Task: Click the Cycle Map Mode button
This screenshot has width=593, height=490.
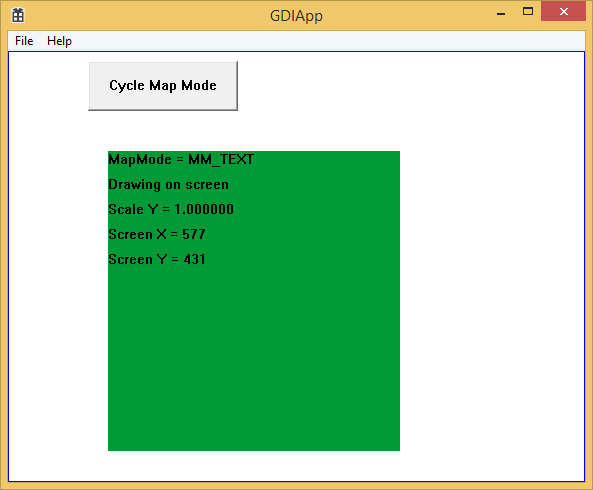Action: coord(163,86)
